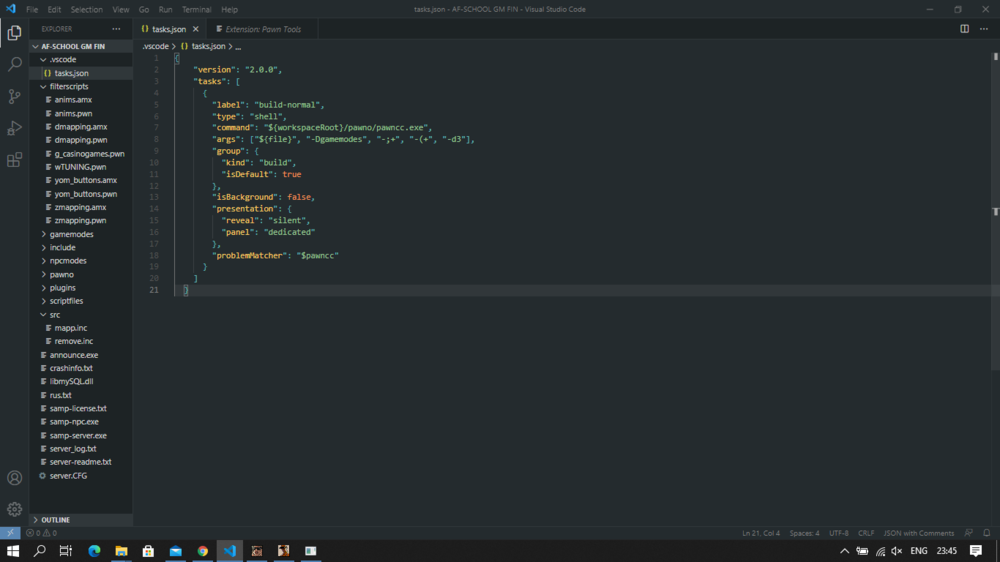Open the volume icon in system tray

point(897,551)
